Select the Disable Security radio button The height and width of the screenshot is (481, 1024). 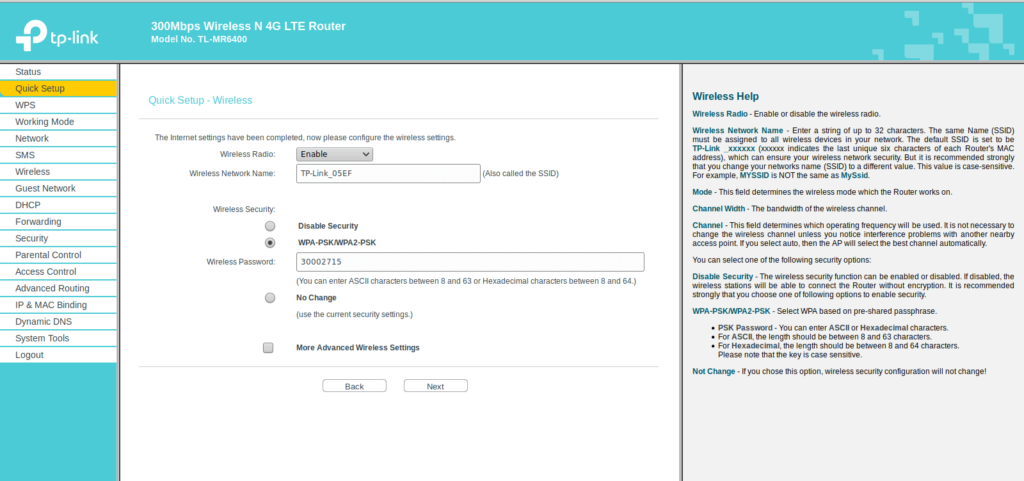(270, 226)
